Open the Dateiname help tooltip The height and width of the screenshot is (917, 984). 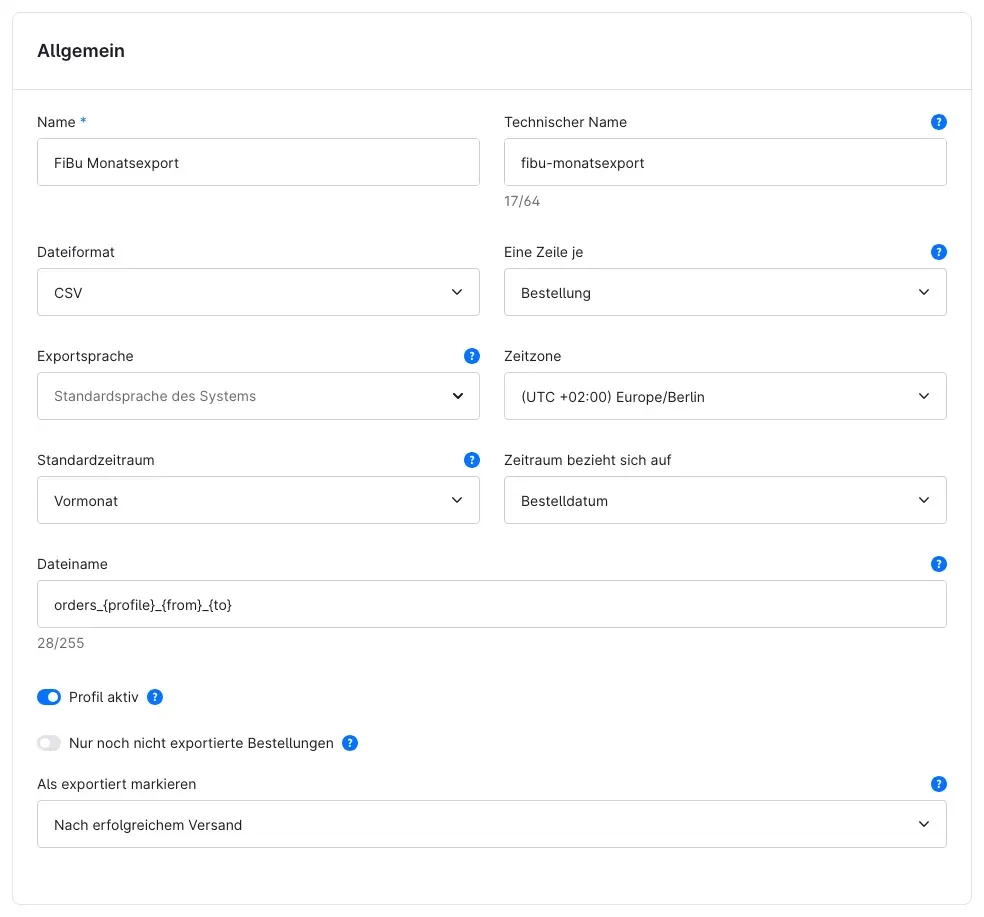click(x=938, y=564)
